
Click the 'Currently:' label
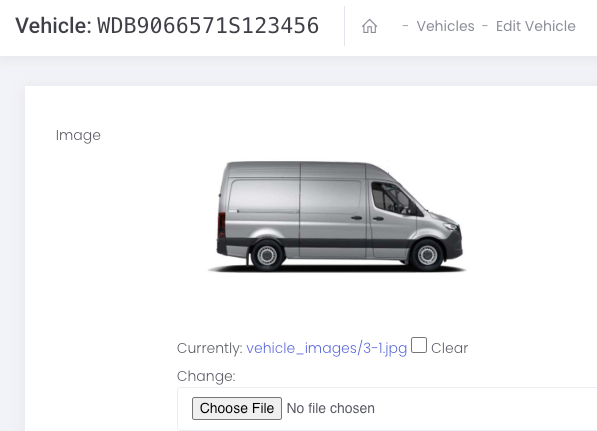pos(210,348)
